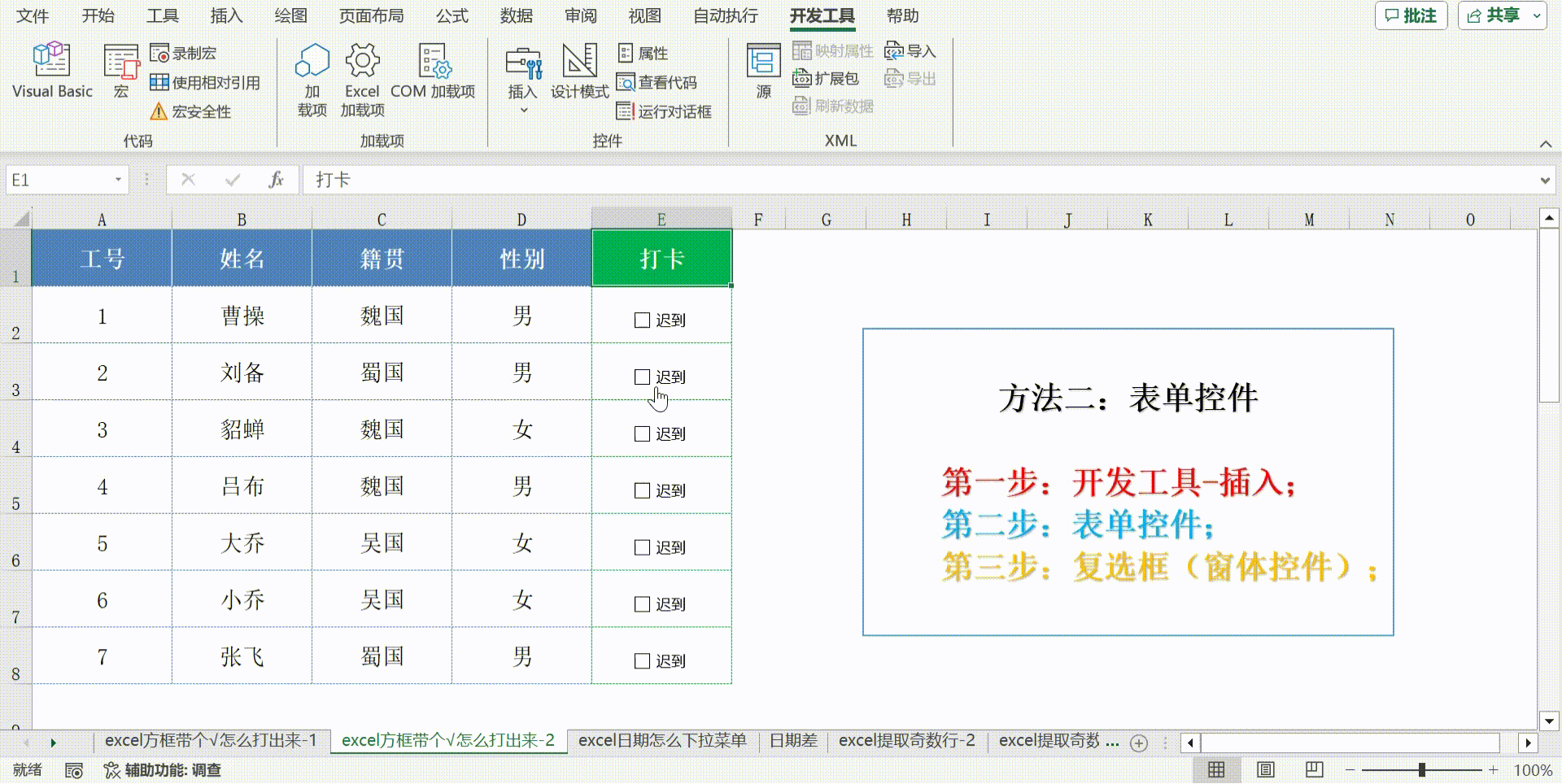Select the 姓名 header cell
This screenshot has width=1562, height=784.
(242, 258)
